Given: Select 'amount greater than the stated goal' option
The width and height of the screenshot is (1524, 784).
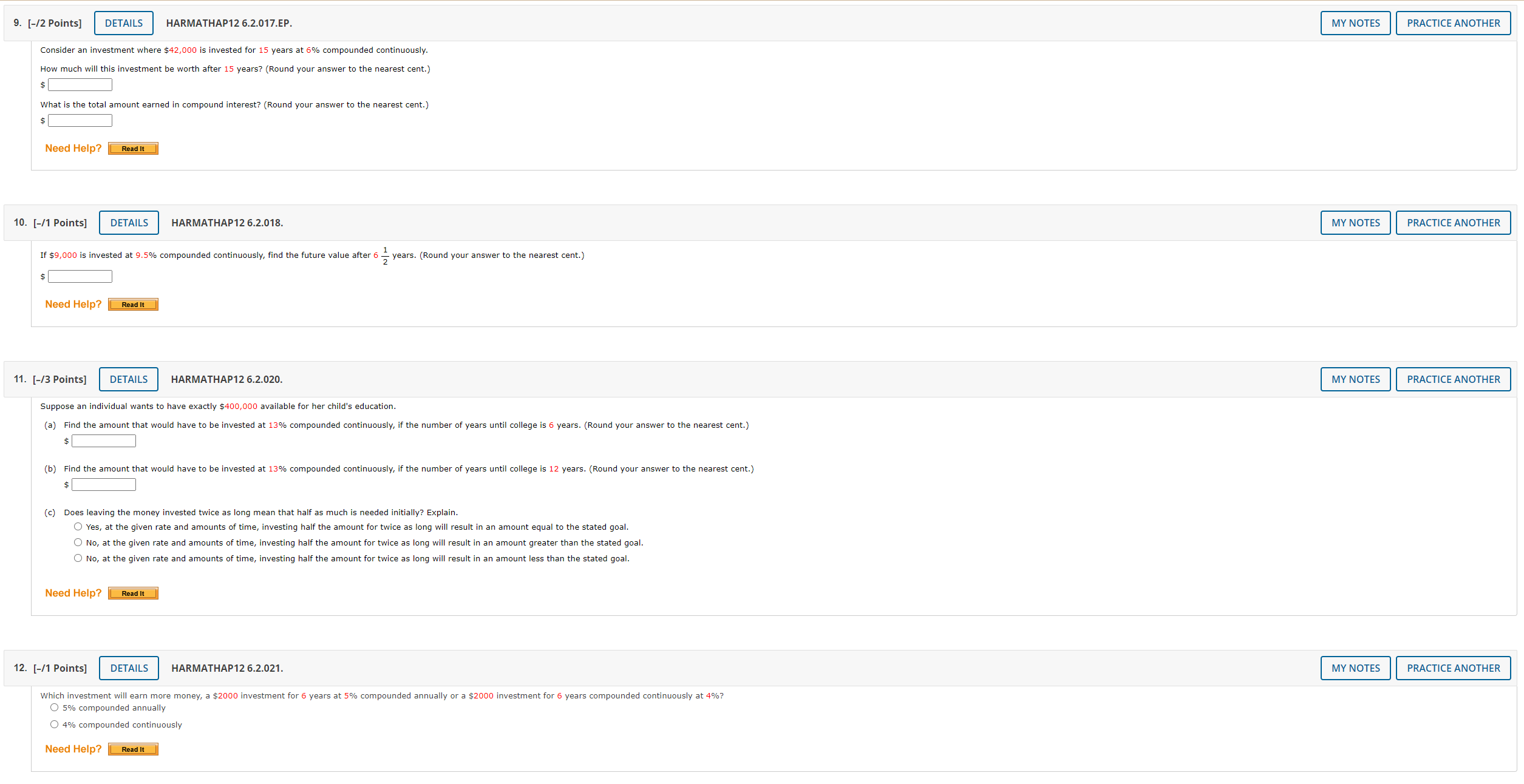Looking at the screenshot, I should [78, 542].
